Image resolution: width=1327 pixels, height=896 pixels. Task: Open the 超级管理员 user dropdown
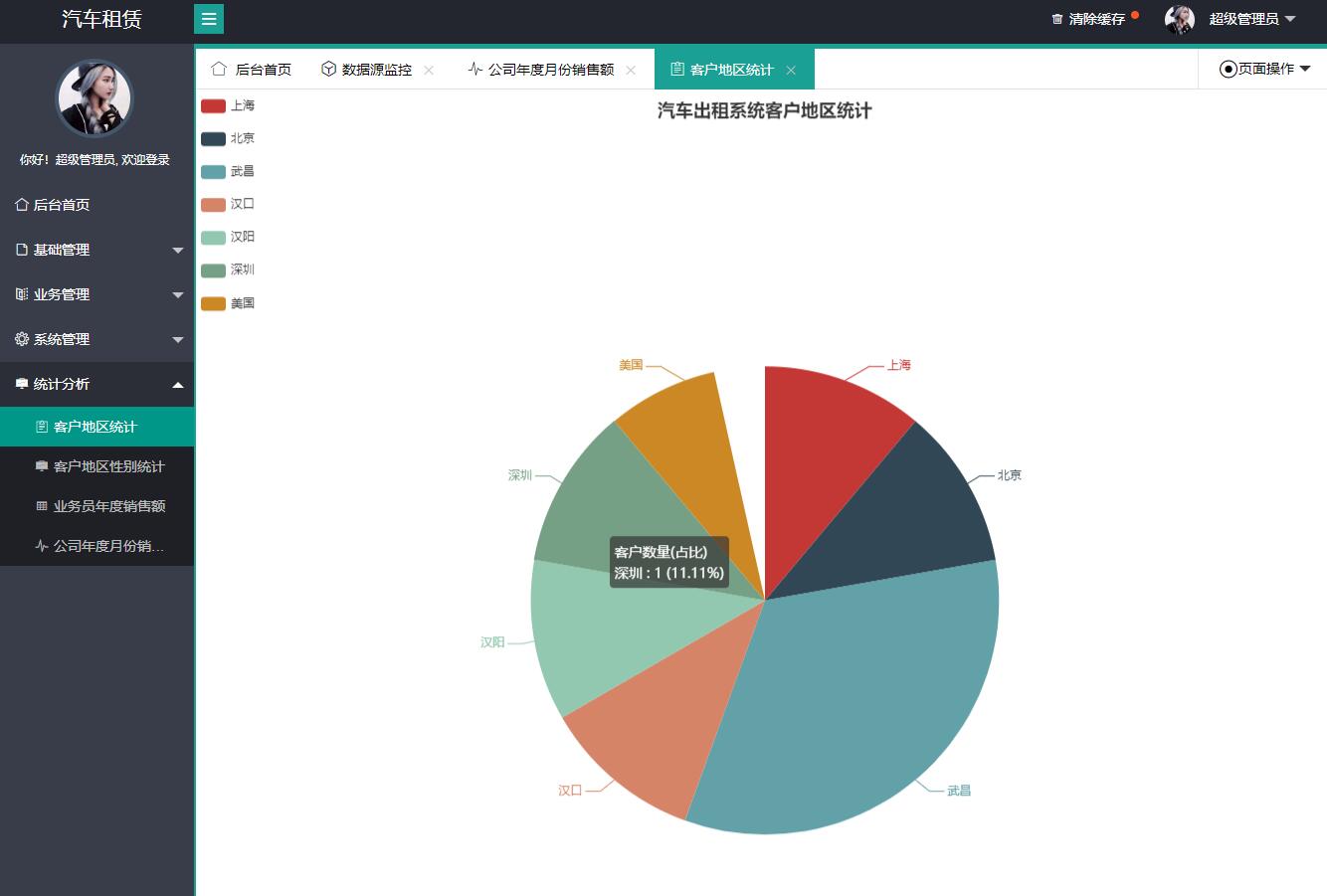click(x=1252, y=19)
